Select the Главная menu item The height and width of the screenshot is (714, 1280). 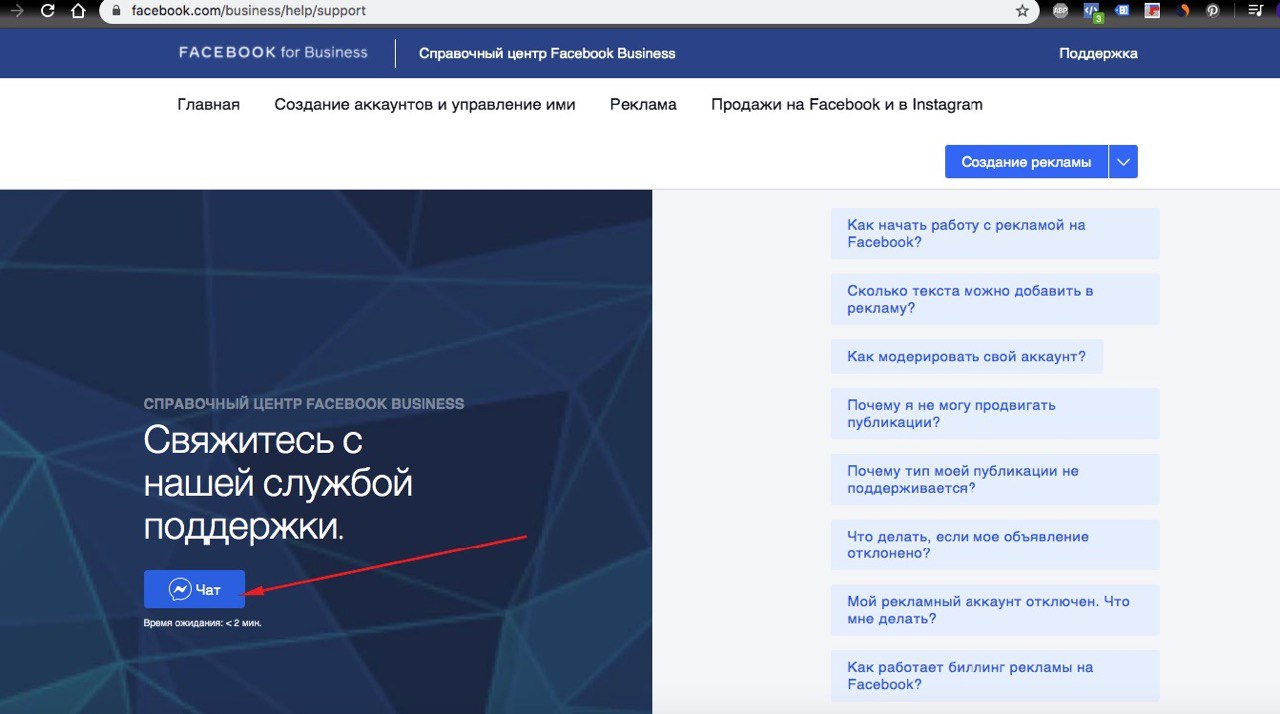pyautogui.click(x=208, y=104)
